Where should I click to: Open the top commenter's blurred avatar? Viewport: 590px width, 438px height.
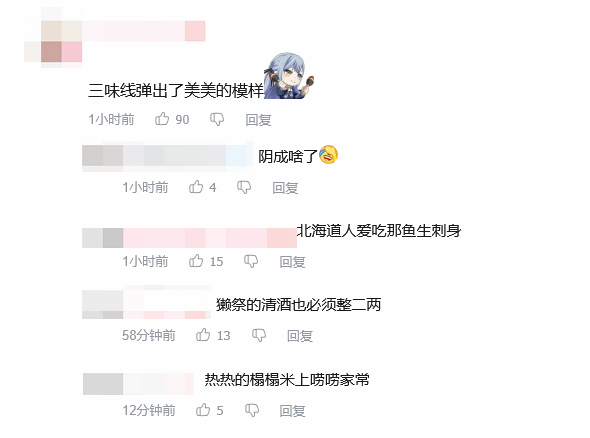pyautogui.click(x=53, y=41)
